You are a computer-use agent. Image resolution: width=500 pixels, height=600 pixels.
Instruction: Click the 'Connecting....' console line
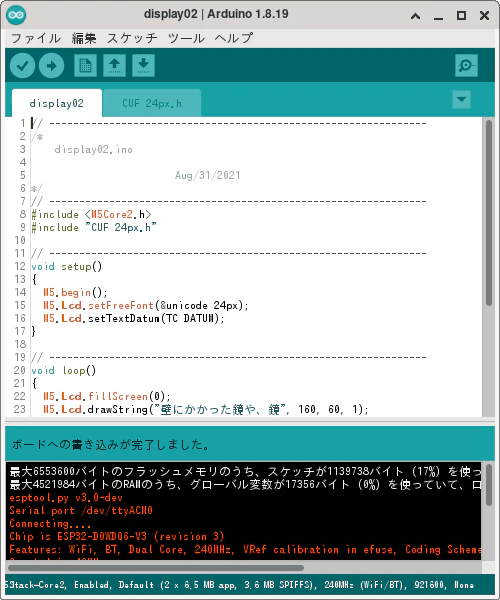tap(50, 523)
